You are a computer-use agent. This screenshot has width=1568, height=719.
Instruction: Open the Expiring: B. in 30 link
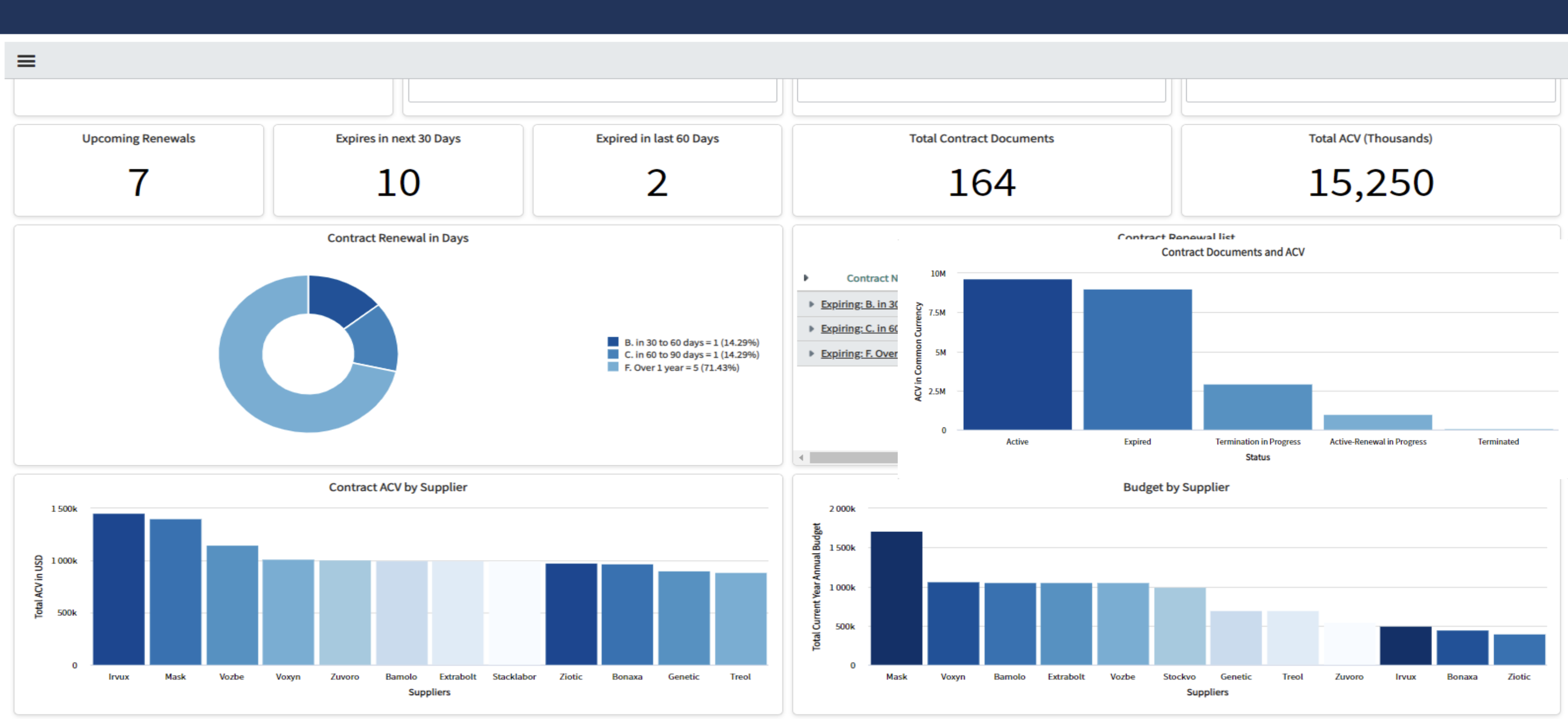(858, 304)
